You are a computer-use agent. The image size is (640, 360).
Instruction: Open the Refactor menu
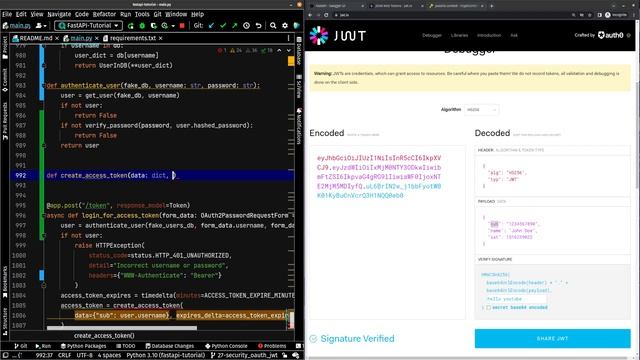coord(104,14)
